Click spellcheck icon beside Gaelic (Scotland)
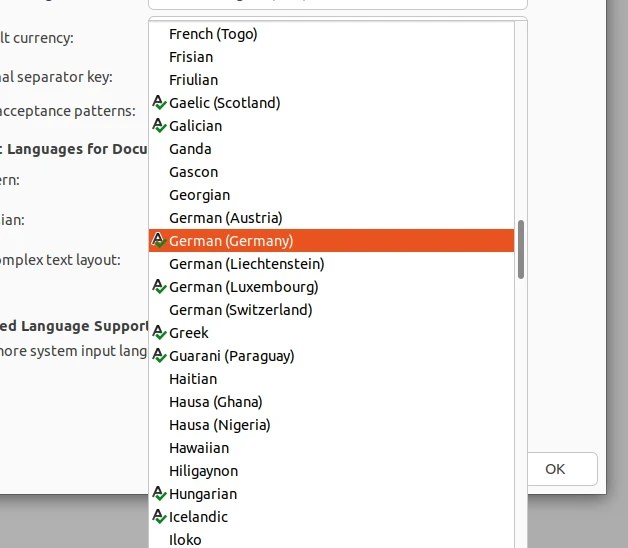Image resolution: width=628 pixels, height=548 pixels. 159,103
